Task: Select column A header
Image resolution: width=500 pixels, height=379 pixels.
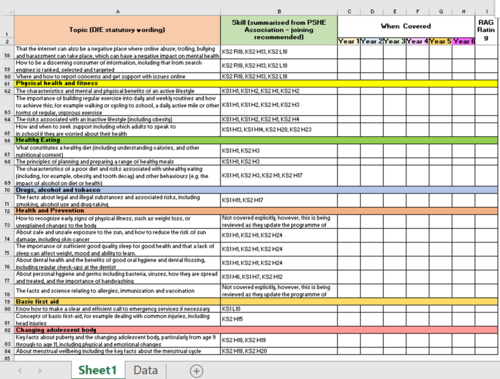Action: pos(117,12)
